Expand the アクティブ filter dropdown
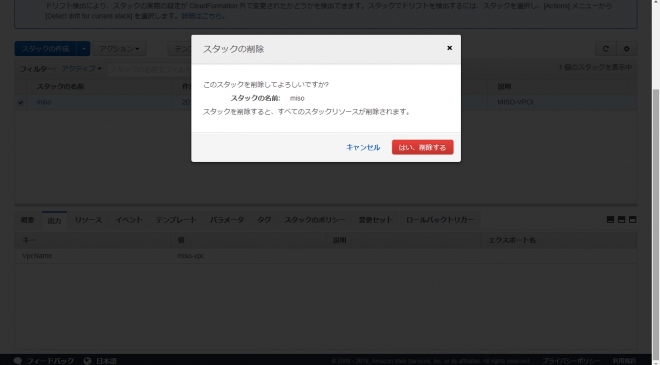660x365 pixels. 81,68
